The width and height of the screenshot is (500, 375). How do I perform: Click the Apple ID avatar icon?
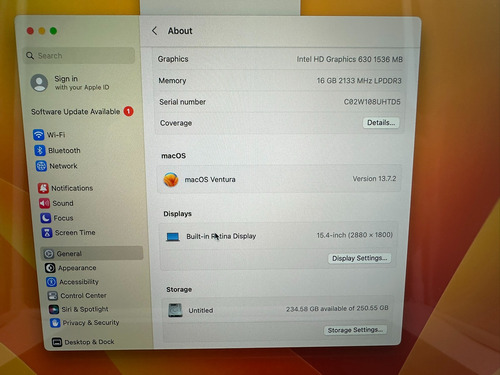39,83
